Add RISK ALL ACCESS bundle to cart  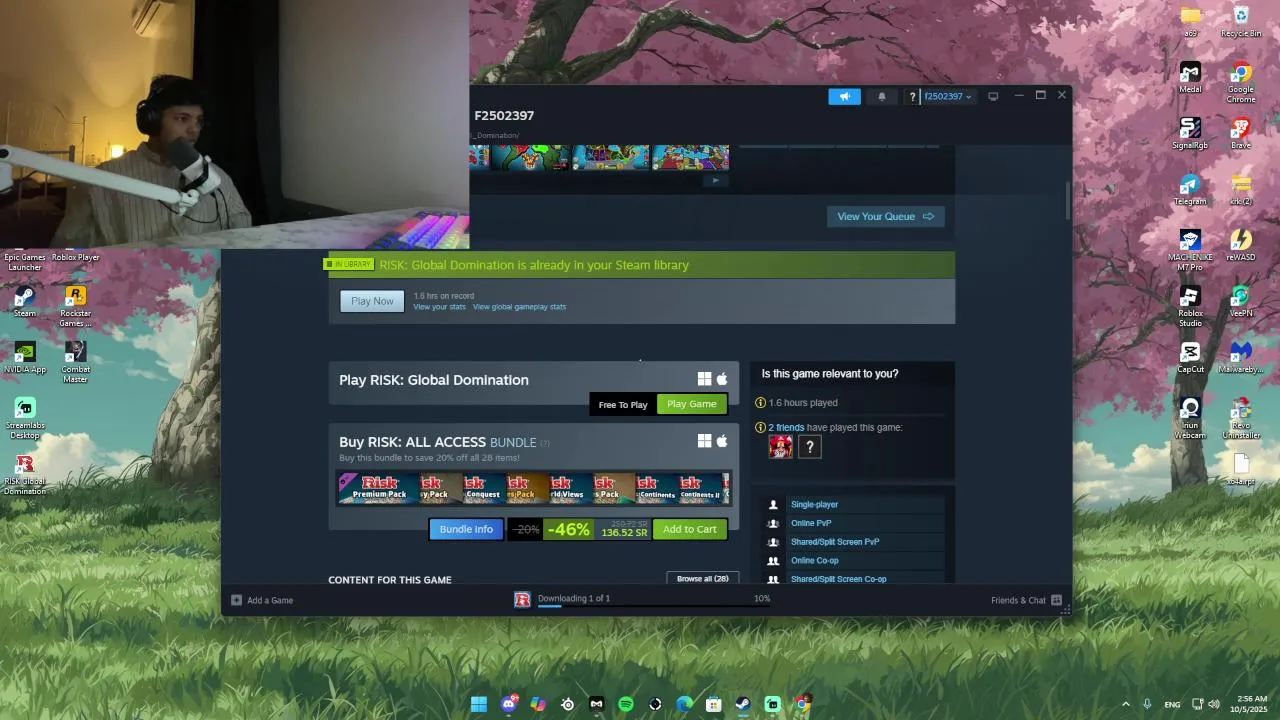click(x=689, y=529)
